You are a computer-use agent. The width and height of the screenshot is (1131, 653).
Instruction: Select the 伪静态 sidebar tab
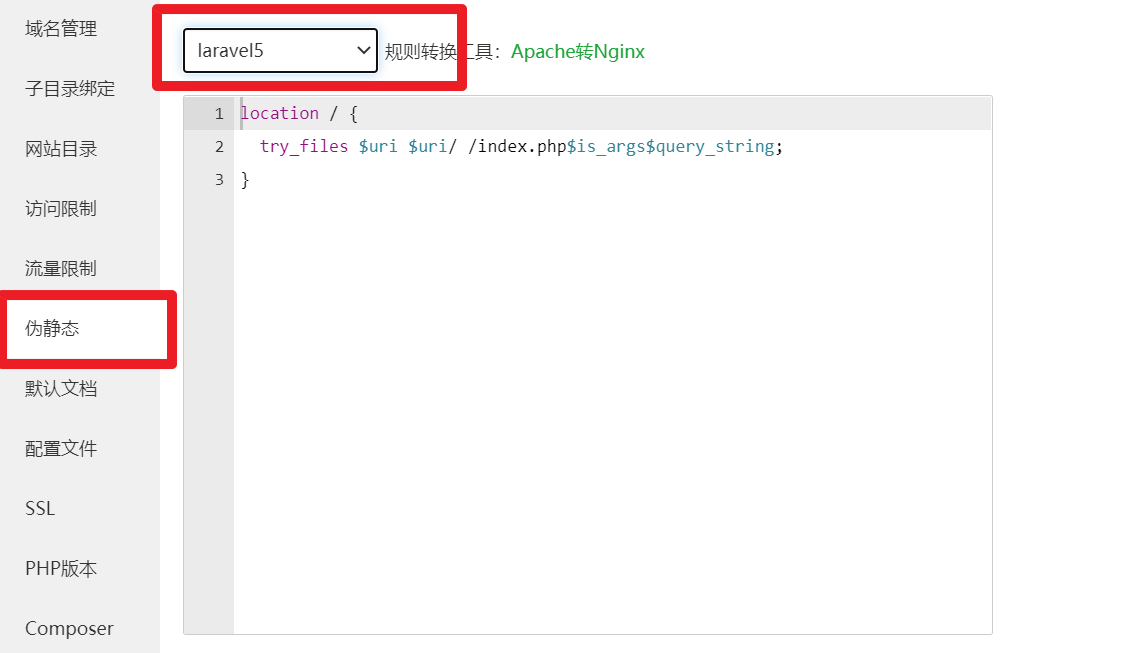point(52,328)
